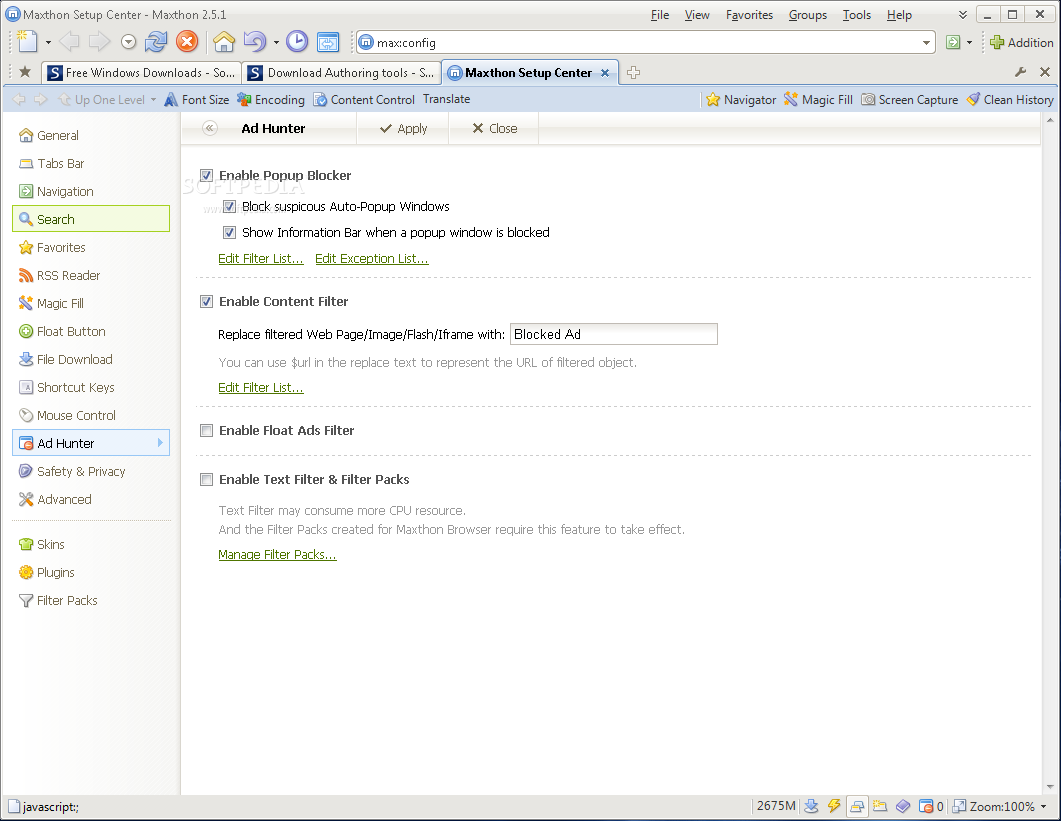Click Translate in the toolbar
This screenshot has height=821, width=1061.
(x=447, y=99)
